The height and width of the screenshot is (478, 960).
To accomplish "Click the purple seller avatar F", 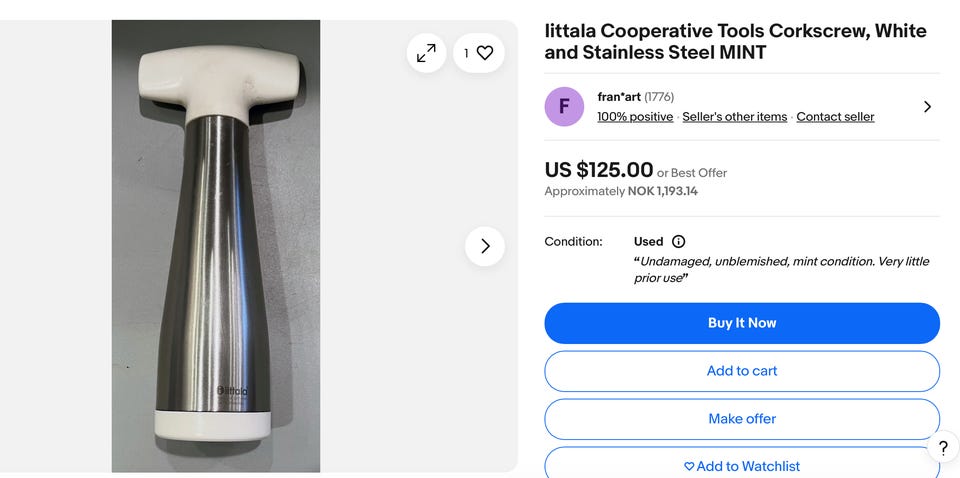I will [564, 107].
